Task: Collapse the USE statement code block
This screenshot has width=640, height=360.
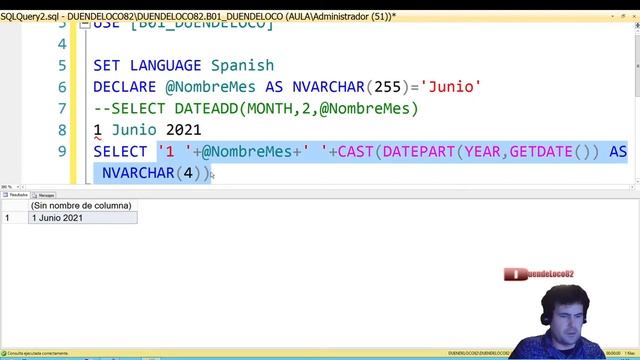Action: [x=84, y=24]
